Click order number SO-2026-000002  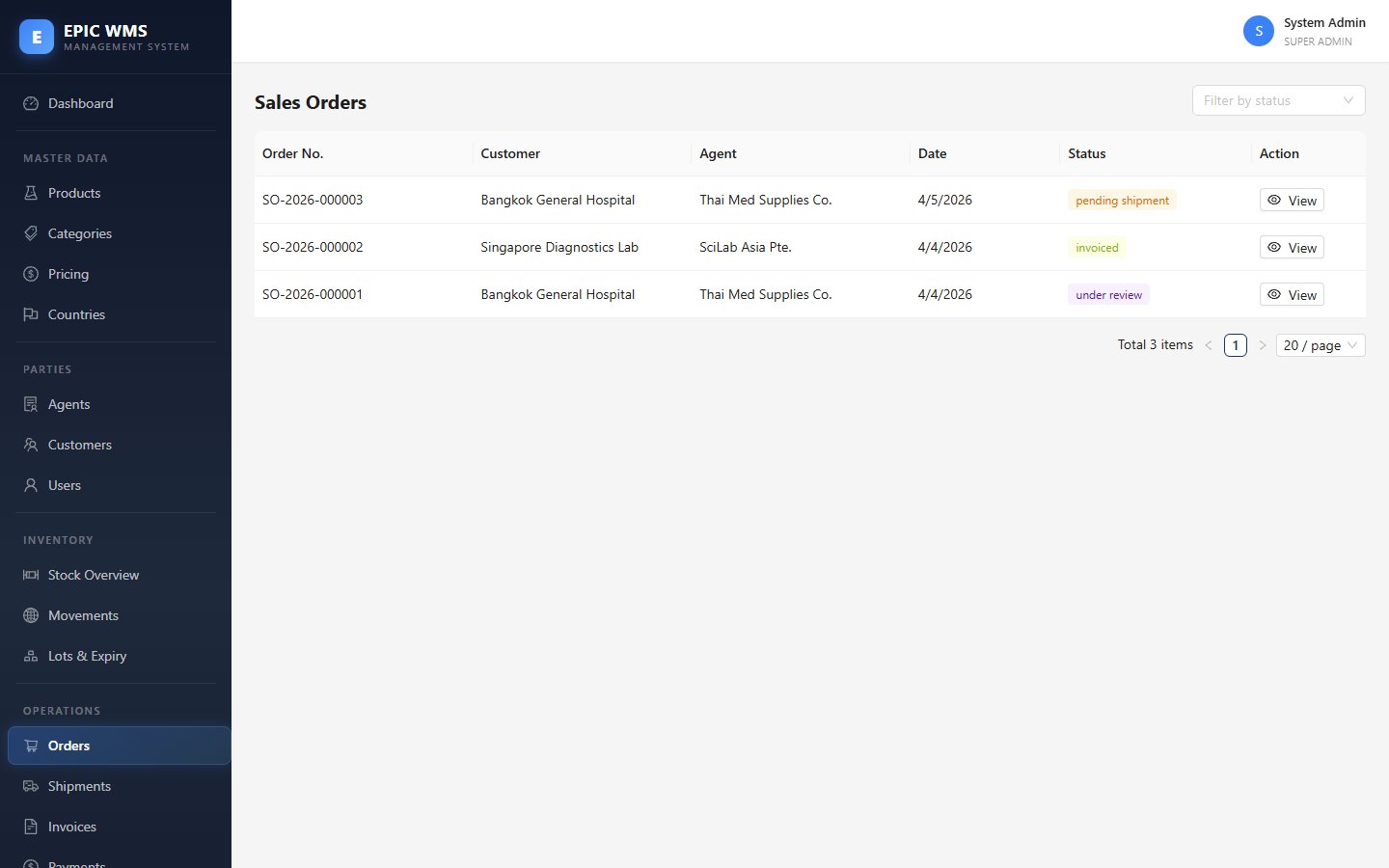pyautogui.click(x=313, y=247)
